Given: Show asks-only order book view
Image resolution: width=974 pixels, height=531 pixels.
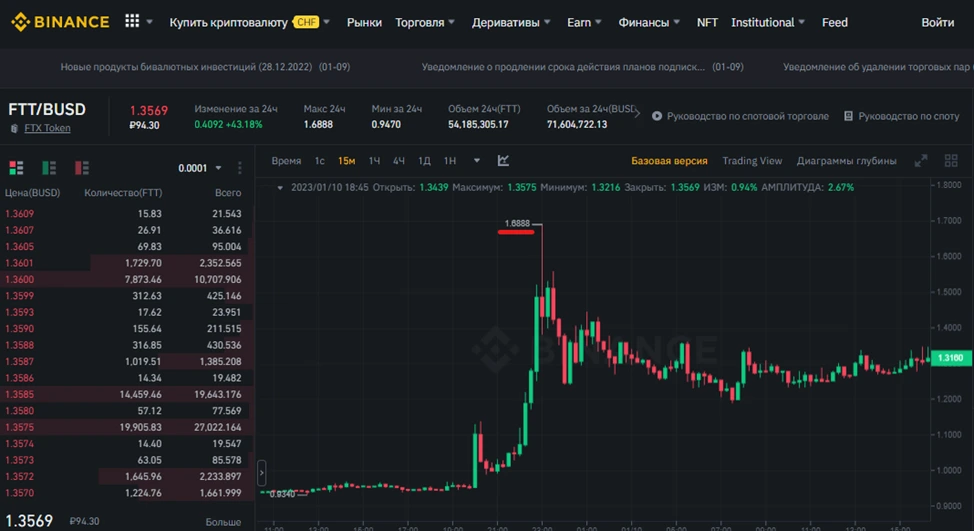Looking at the screenshot, I should (x=81, y=168).
